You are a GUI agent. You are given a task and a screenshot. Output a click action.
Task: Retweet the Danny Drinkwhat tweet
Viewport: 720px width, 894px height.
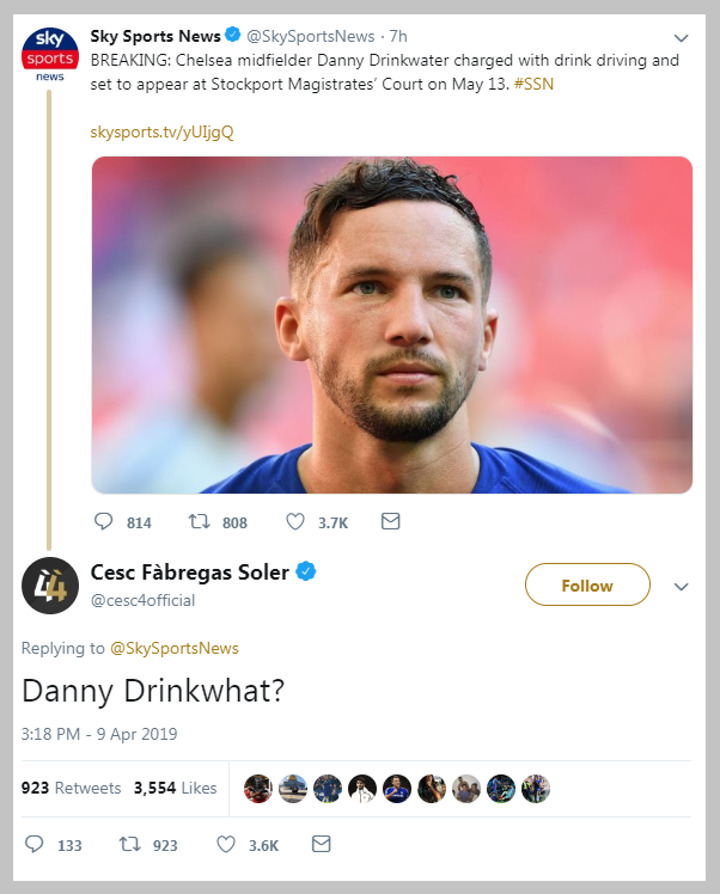130,845
